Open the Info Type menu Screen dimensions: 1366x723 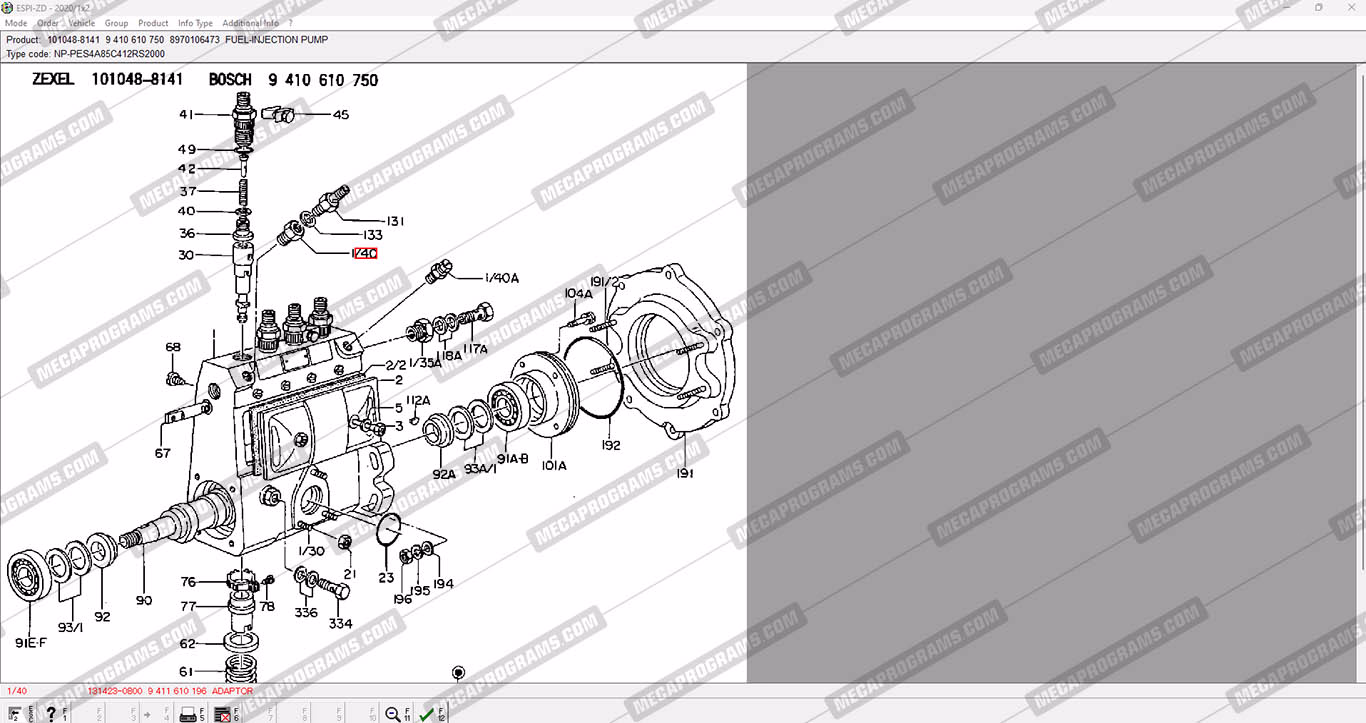[195, 23]
